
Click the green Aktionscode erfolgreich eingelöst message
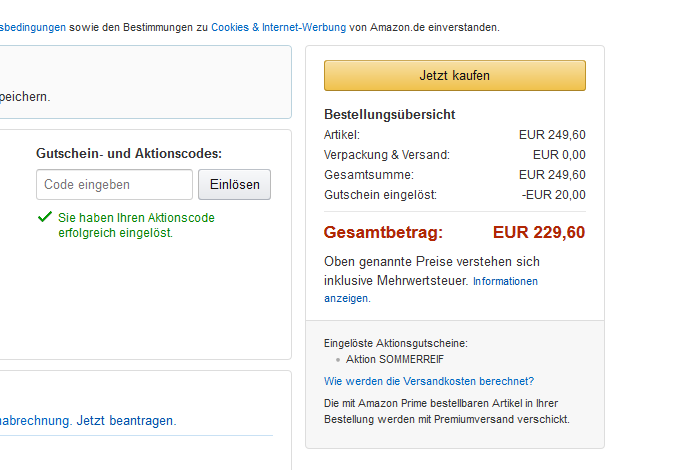click(136, 225)
